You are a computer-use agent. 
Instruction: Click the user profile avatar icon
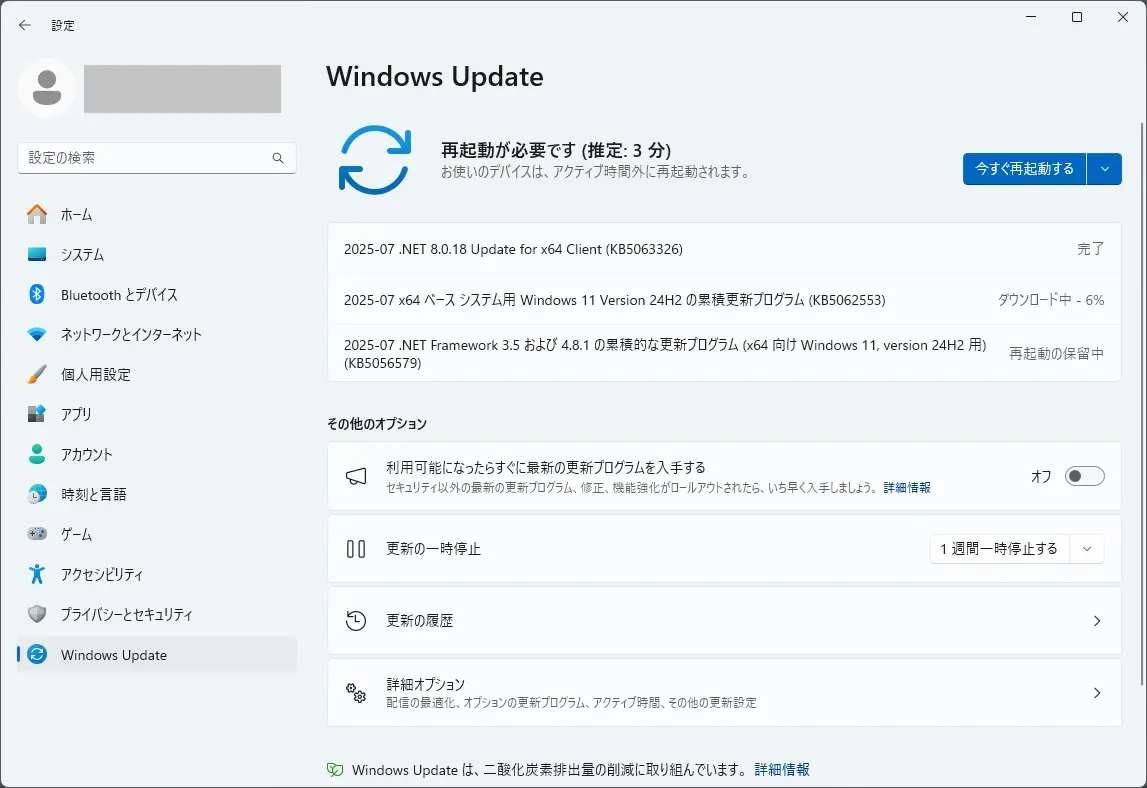coord(47,88)
